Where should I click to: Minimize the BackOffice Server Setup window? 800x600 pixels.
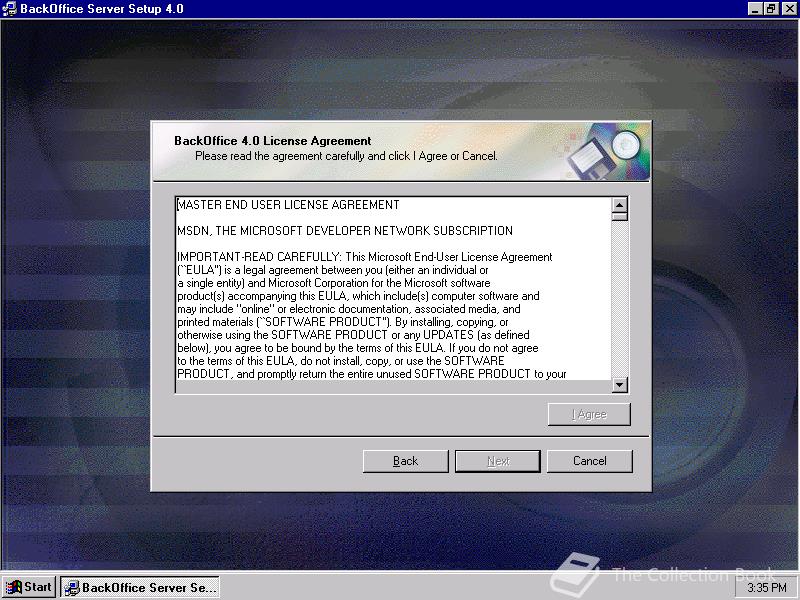click(x=755, y=9)
